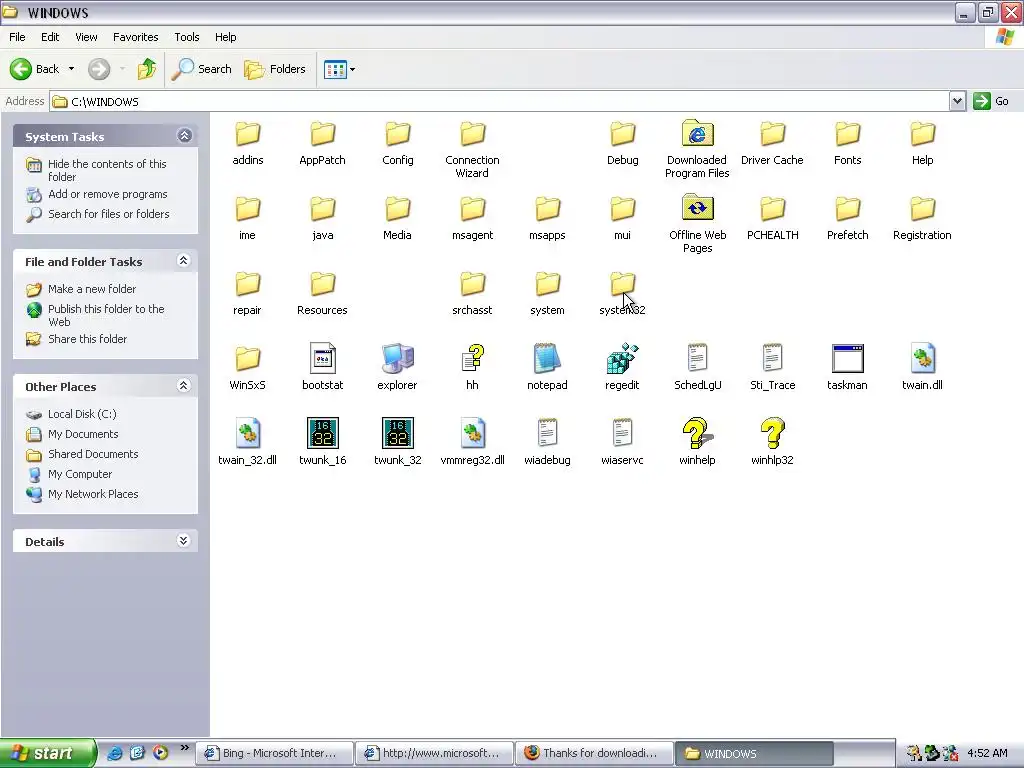Open the Address bar dropdown arrow
The height and width of the screenshot is (768, 1024).
coord(957,101)
